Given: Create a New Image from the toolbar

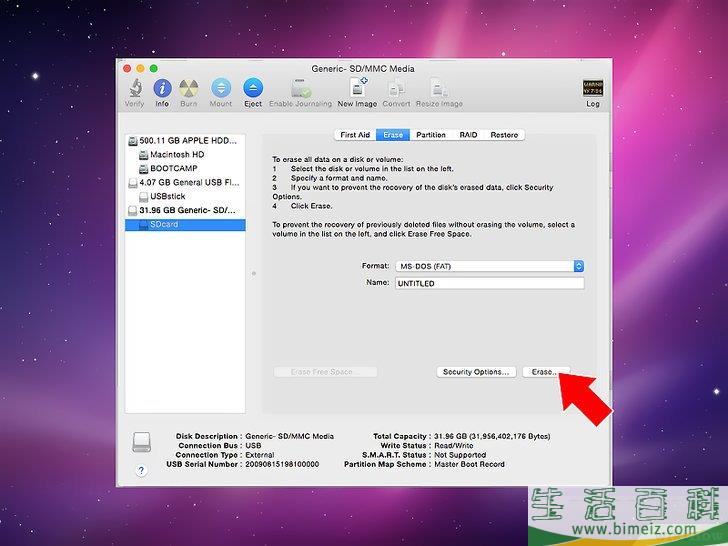Looking at the screenshot, I should (x=358, y=88).
